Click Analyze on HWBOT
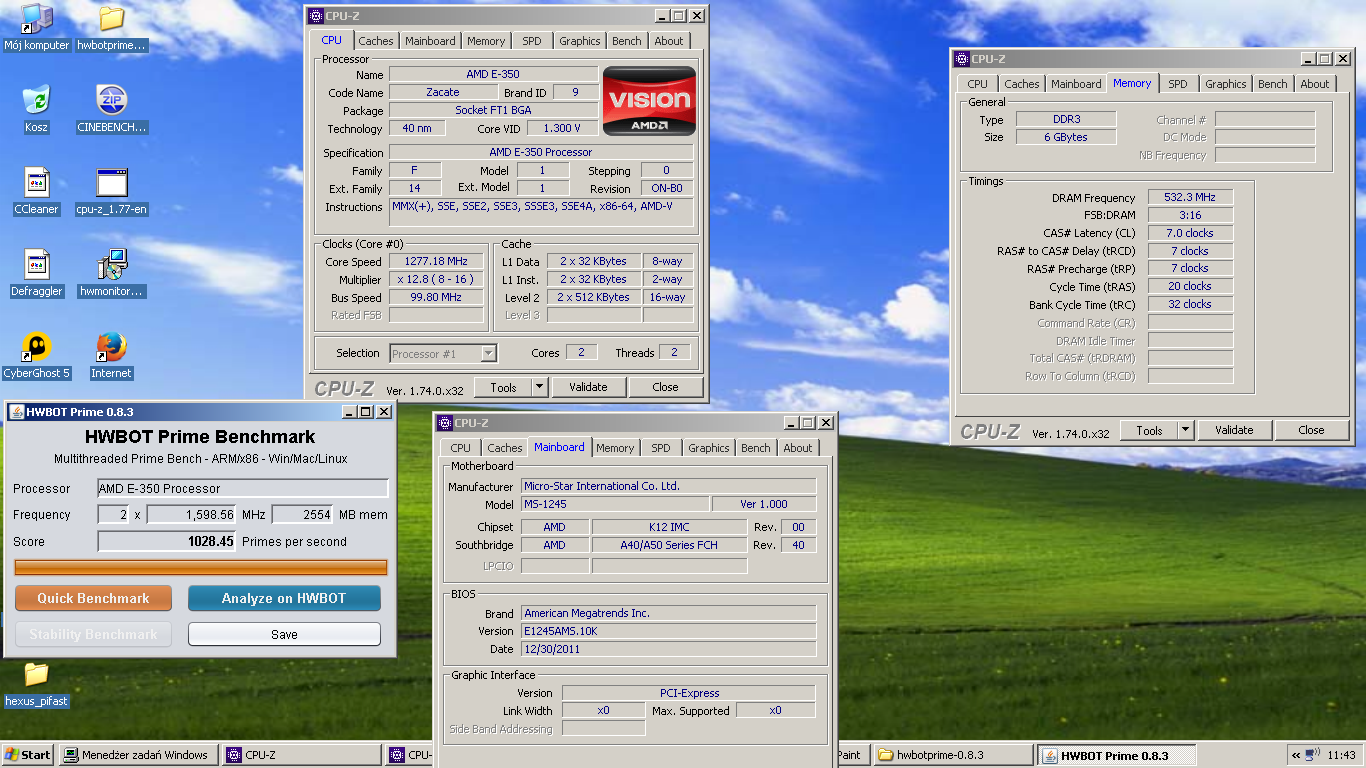1366x768 pixels. coord(284,598)
